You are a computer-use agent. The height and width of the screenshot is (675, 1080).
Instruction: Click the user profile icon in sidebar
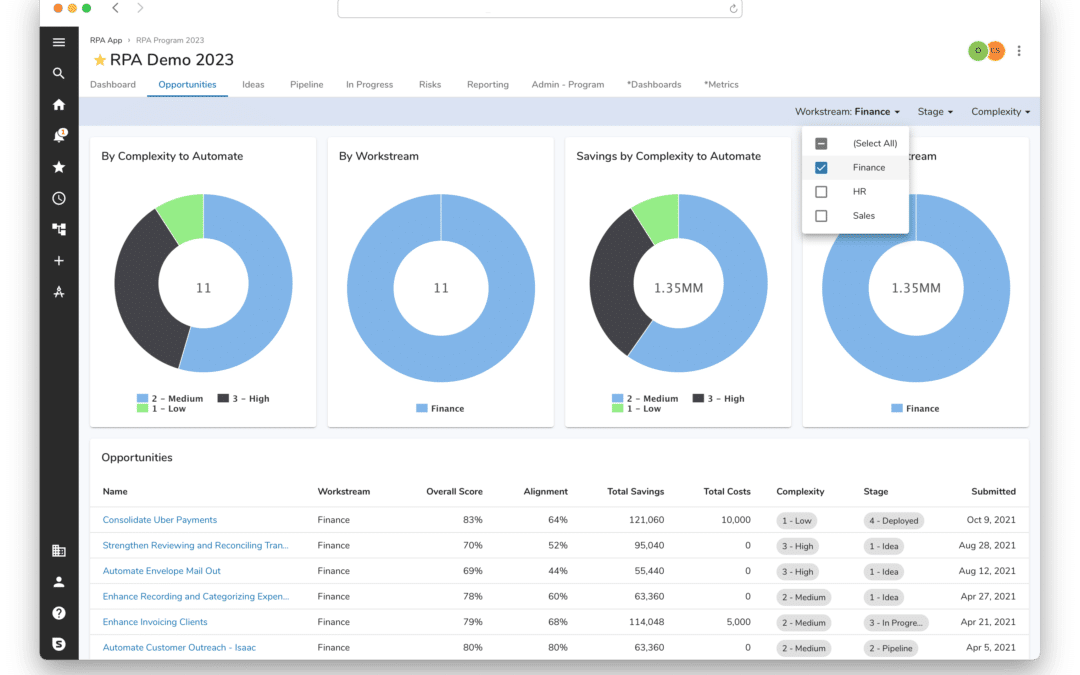(59, 582)
